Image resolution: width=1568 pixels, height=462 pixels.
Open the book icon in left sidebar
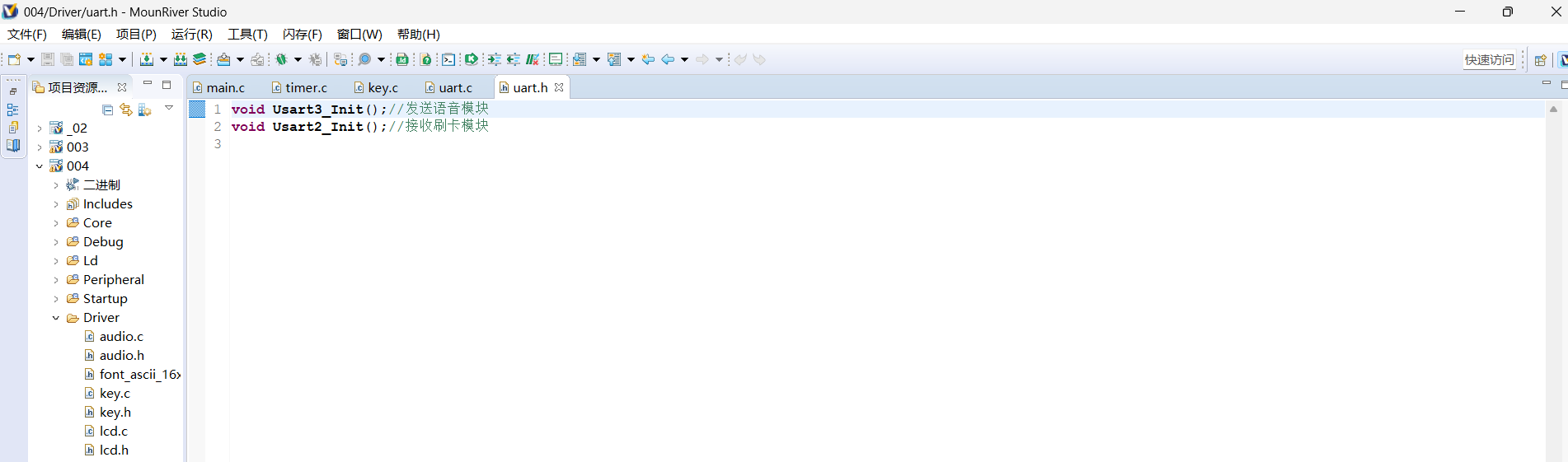tap(13, 146)
